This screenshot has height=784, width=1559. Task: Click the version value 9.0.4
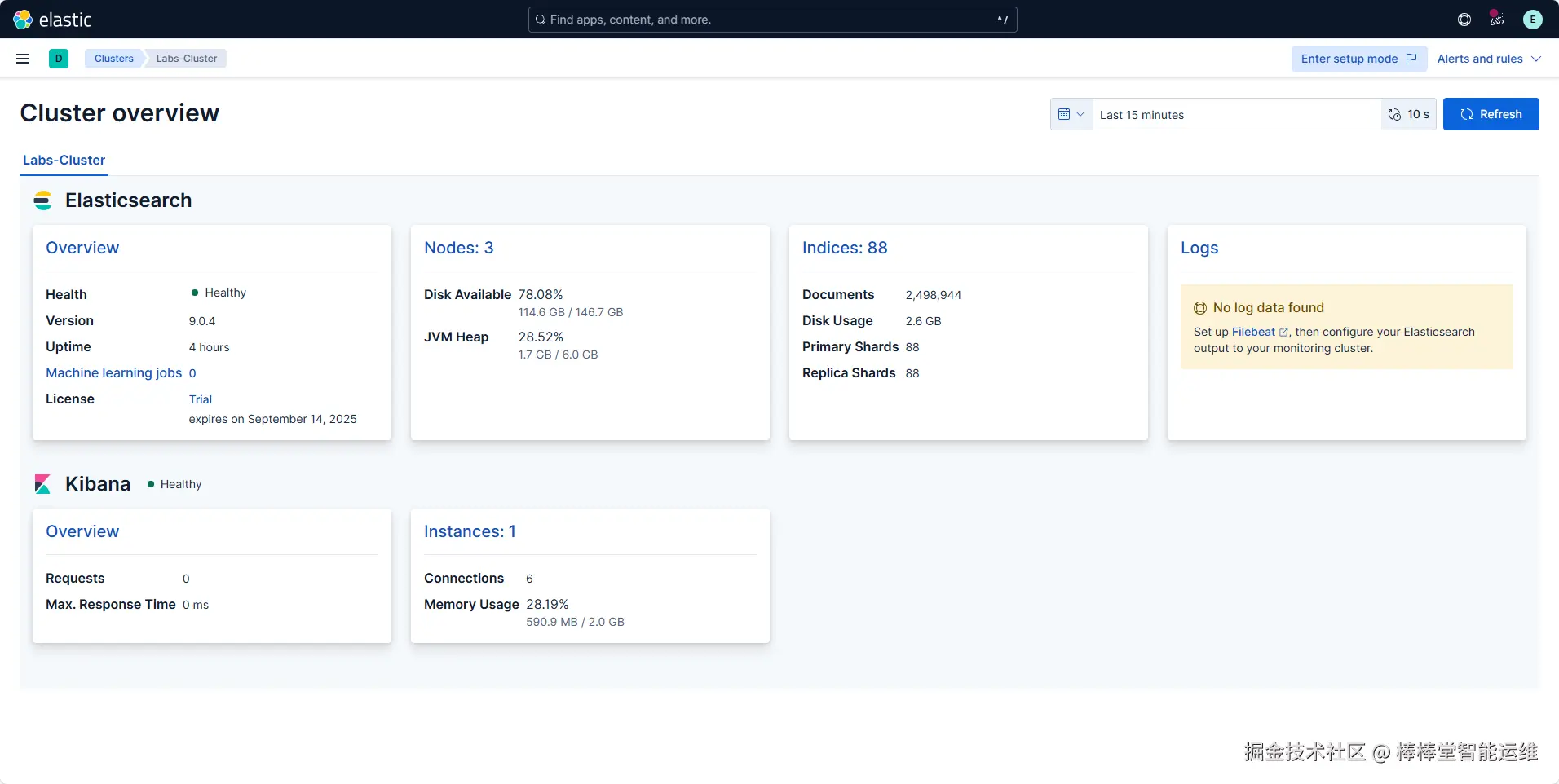click(x=202, y=321)
